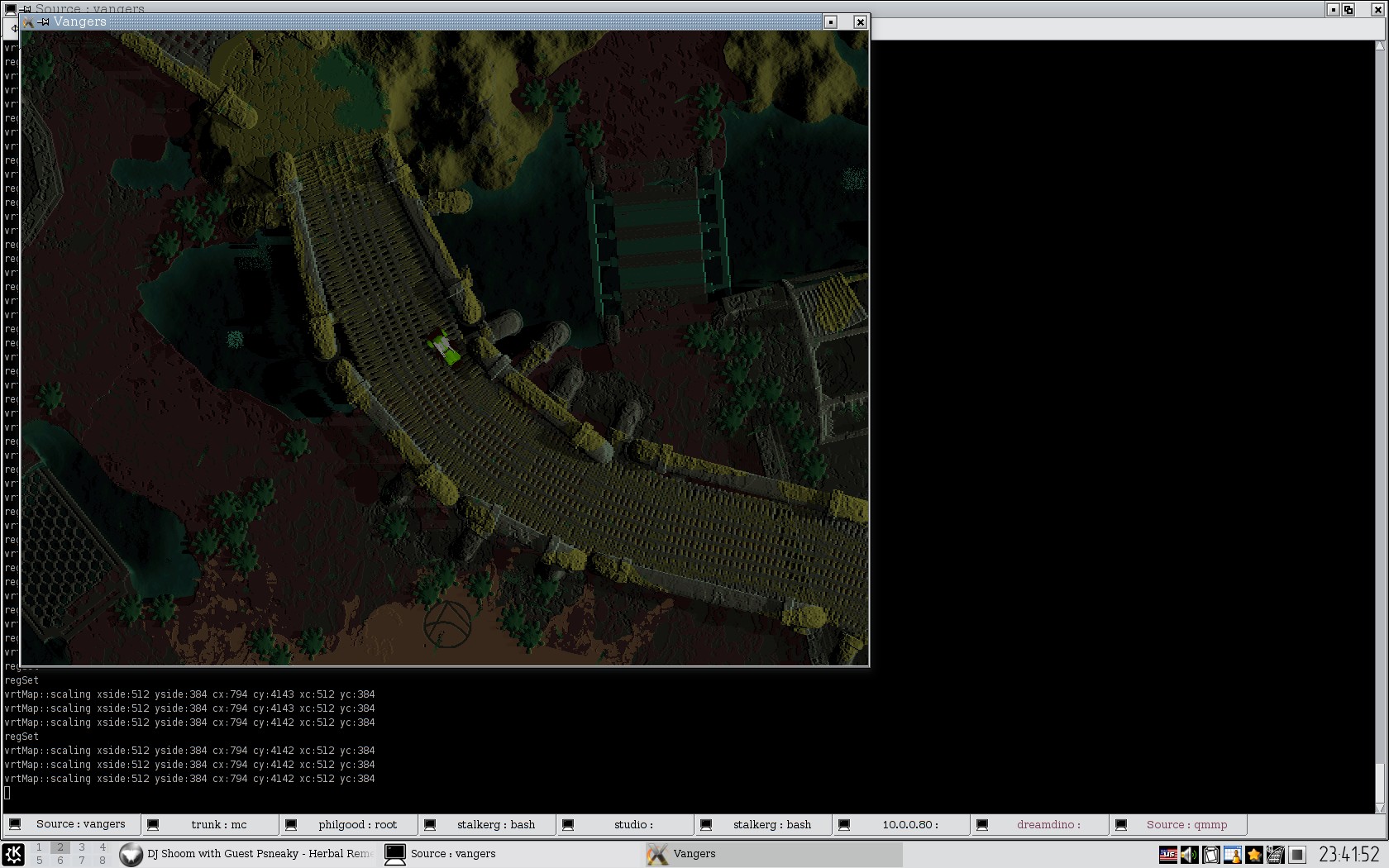Screen dimensions: 1389x868
Task: Switch to virtual desktop 7 in pager
Action: [x=82, y=861]
